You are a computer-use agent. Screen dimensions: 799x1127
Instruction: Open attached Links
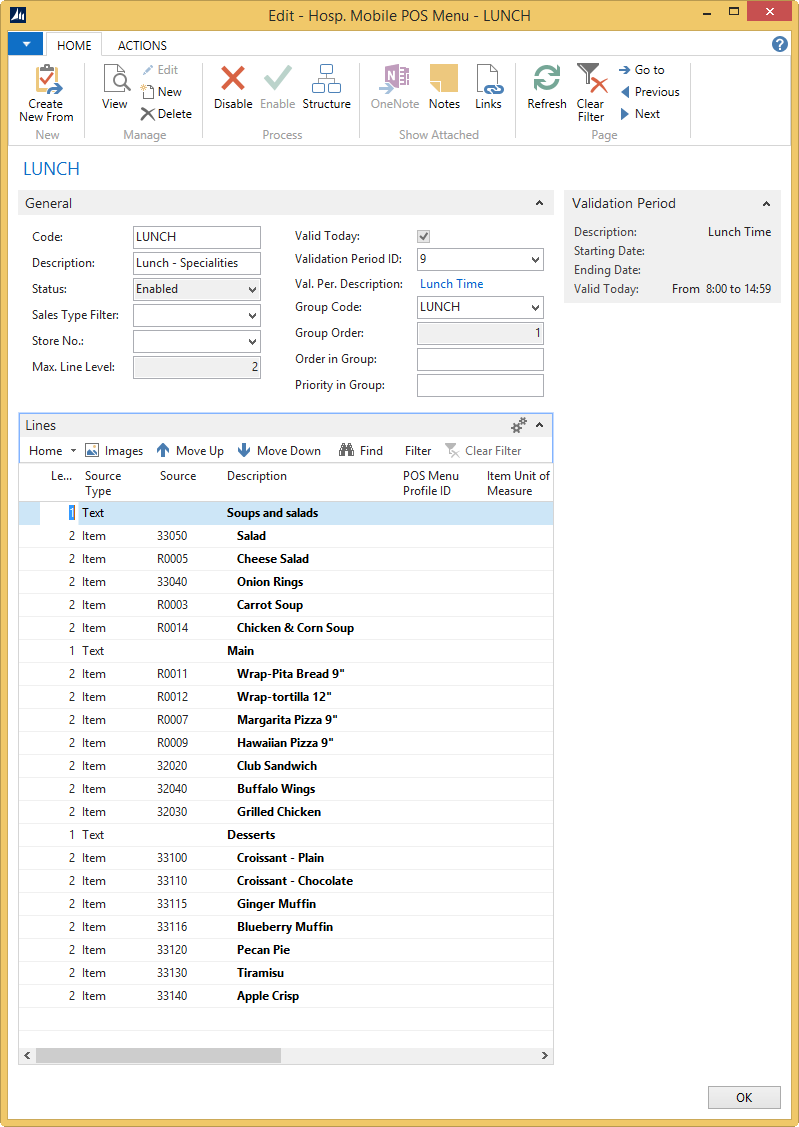coord(488,80)
